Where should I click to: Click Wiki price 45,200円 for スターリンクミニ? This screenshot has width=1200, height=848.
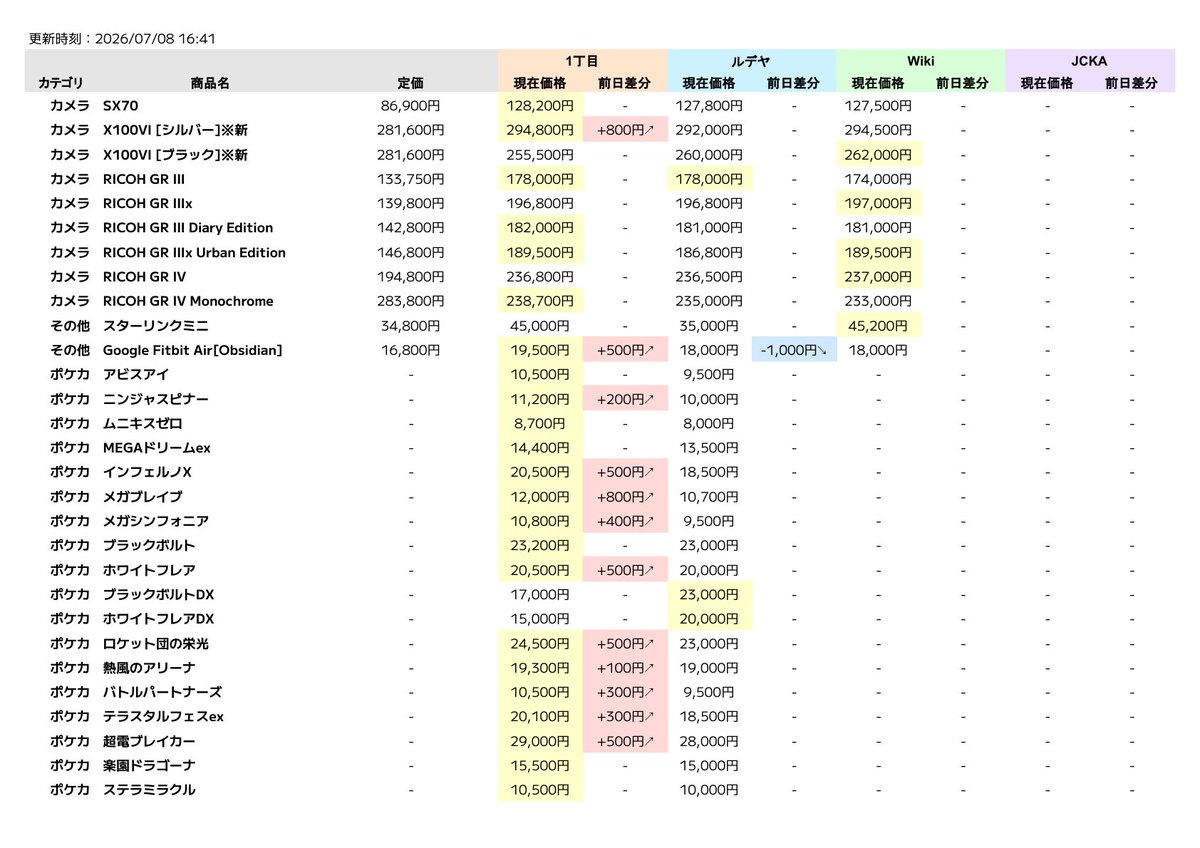879,326
